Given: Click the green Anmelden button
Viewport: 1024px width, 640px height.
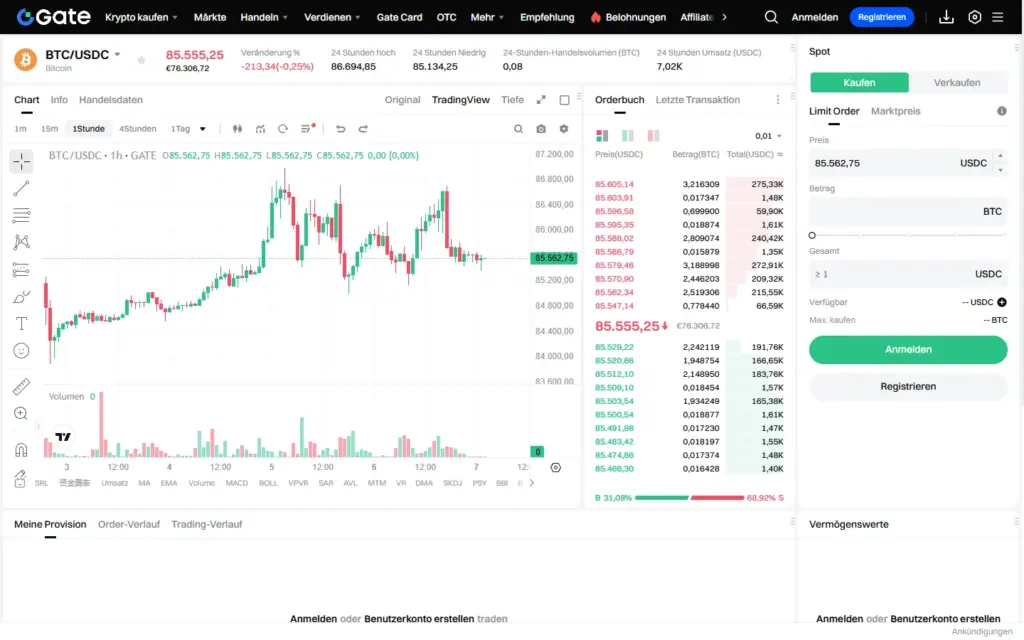Looking at the screenshot, I should (908, 349).
